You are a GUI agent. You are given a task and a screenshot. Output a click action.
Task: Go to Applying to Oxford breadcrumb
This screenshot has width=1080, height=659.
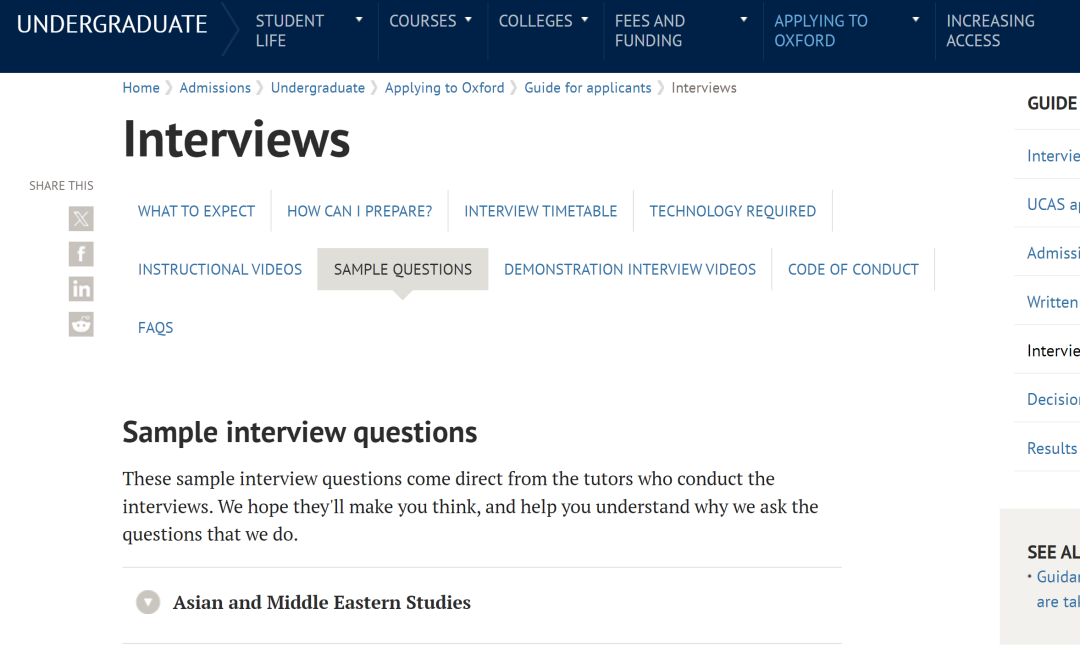444,88
